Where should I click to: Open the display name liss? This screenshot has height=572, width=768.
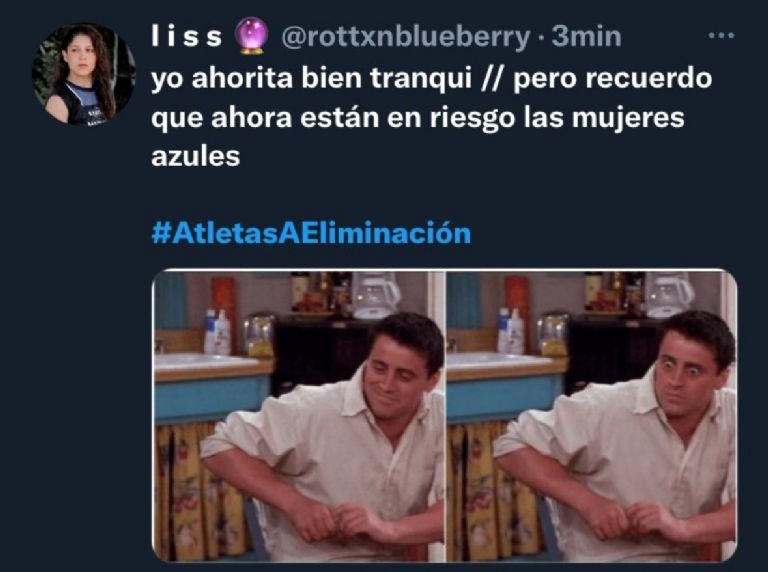187,36
